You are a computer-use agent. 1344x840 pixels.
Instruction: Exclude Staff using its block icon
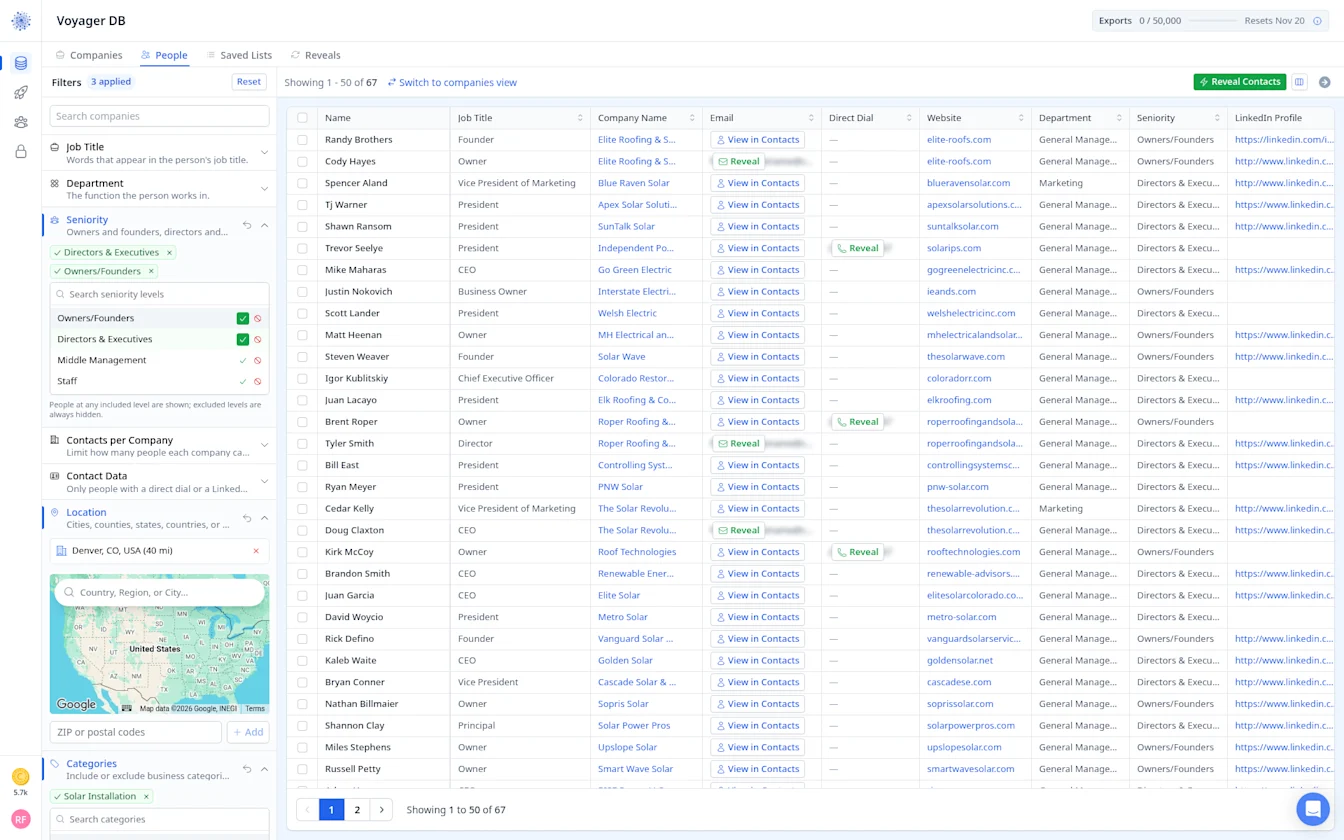[x=257, y=381]
